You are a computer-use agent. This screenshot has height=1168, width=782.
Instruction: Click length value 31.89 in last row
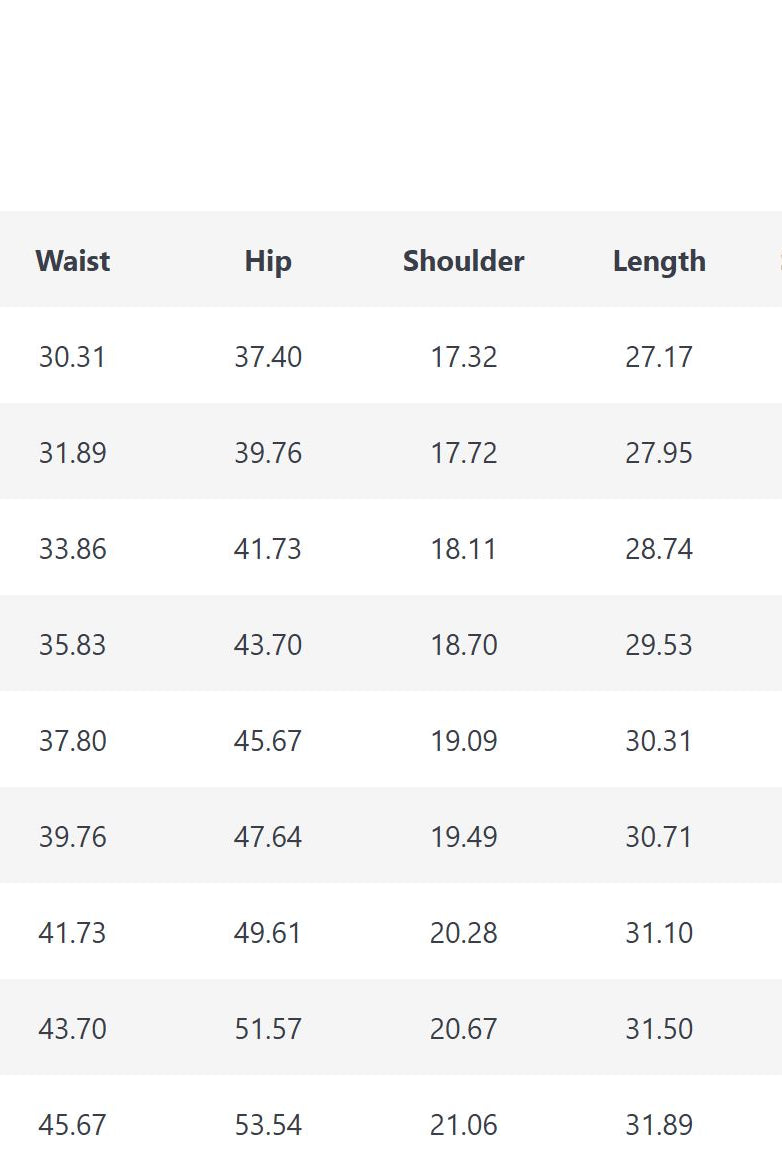point(659,1125)
